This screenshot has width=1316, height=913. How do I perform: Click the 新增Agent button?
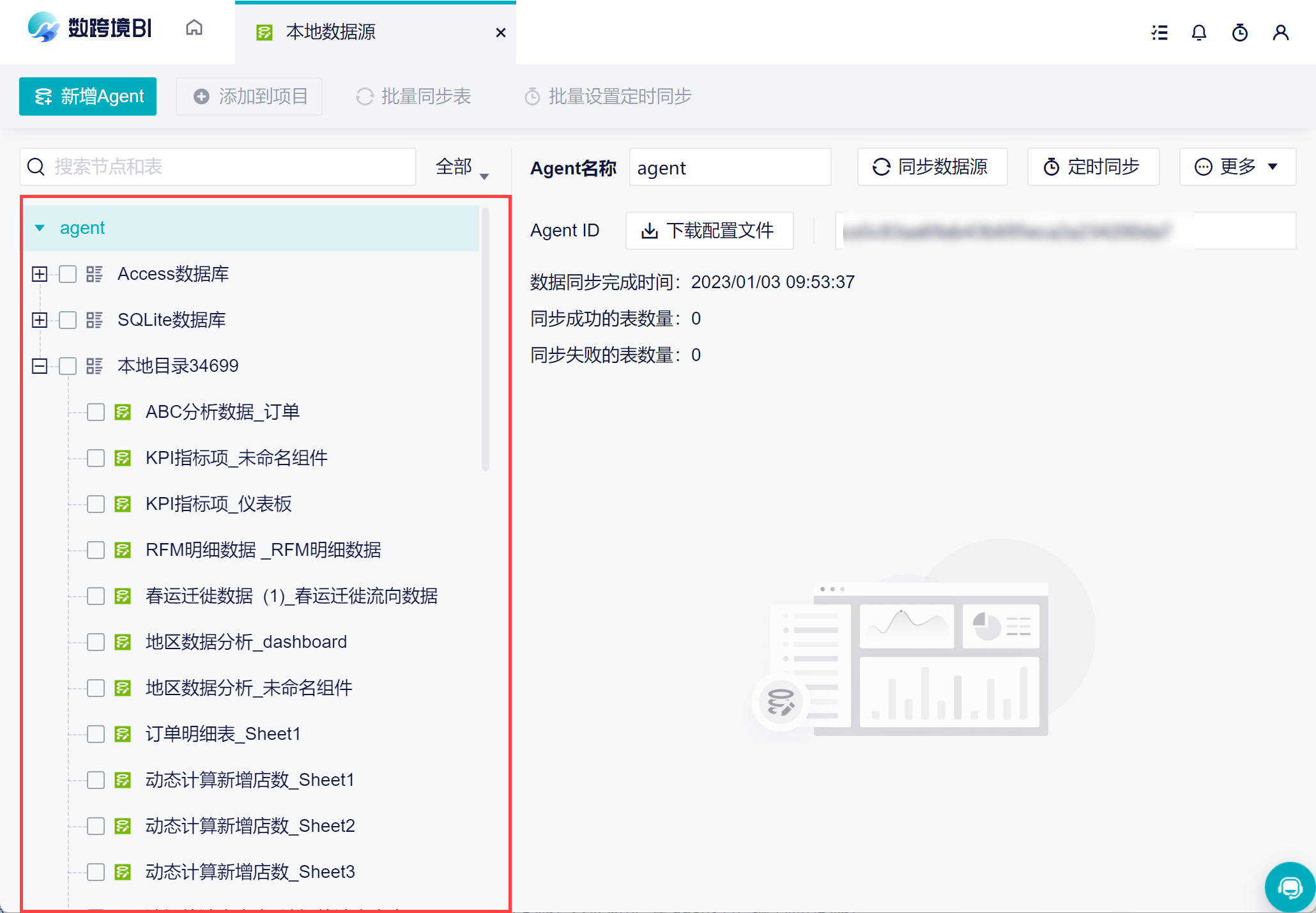pyautogui.click(x=88, y=96)
